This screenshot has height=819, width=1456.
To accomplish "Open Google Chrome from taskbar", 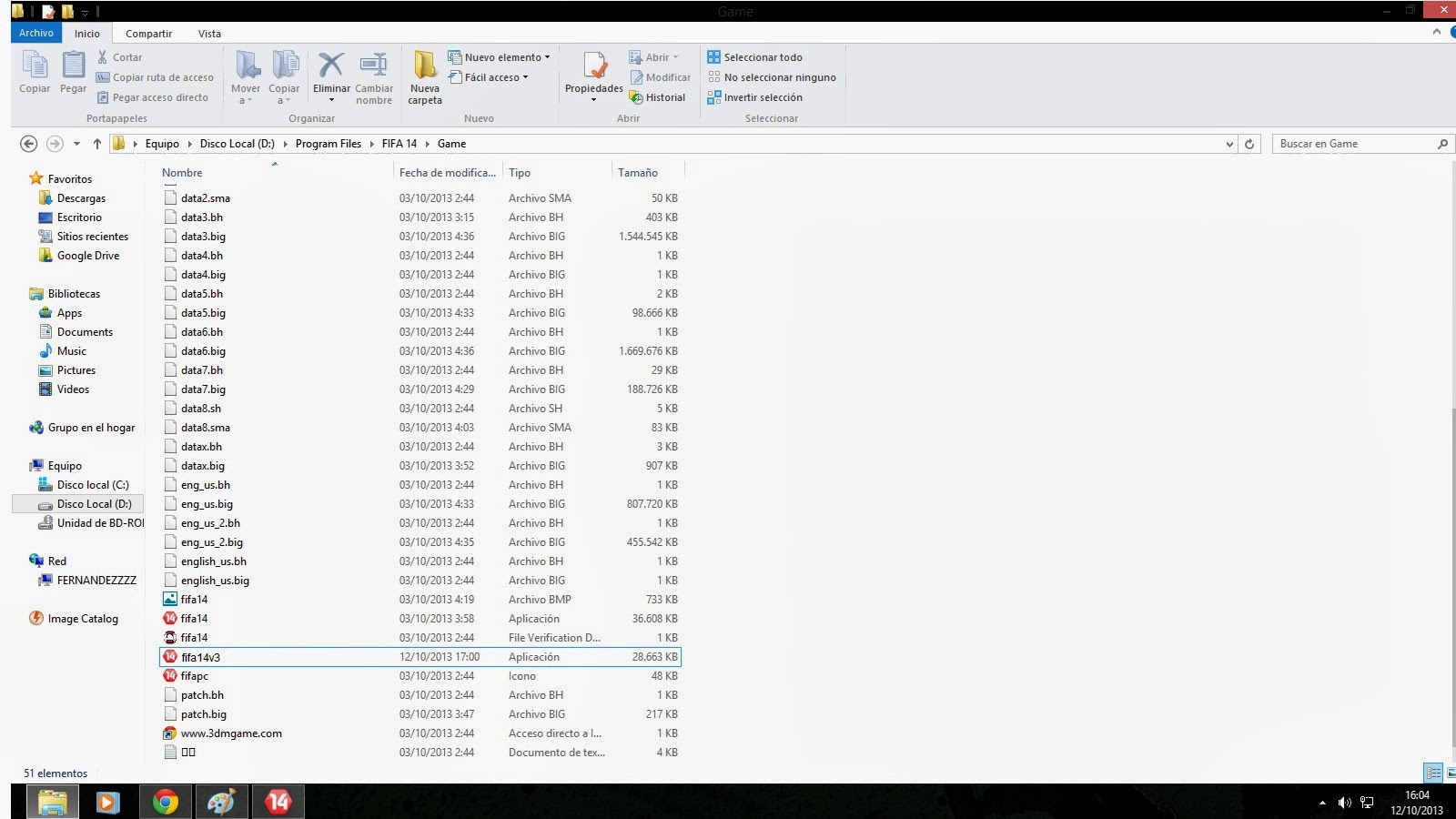I will (x=165, y=802).
